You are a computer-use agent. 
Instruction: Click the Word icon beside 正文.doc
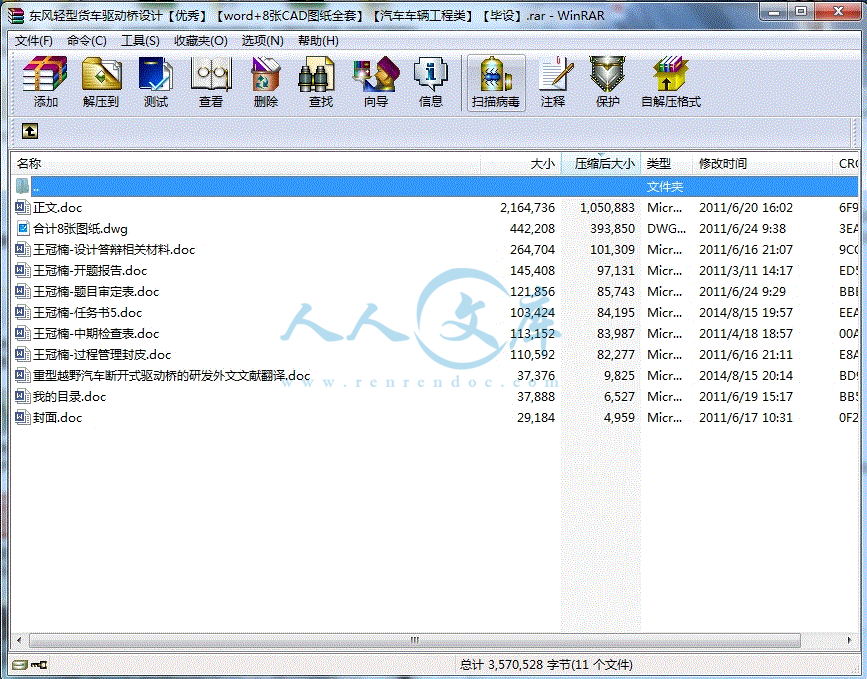click(22, 207)
